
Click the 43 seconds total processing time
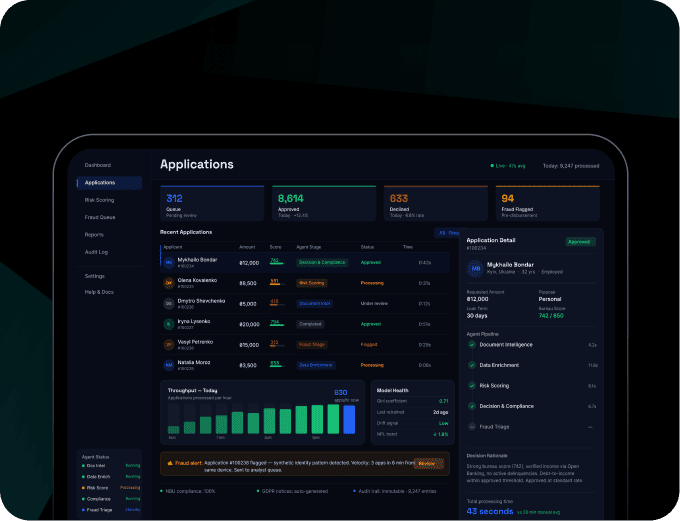coord(490,511)
